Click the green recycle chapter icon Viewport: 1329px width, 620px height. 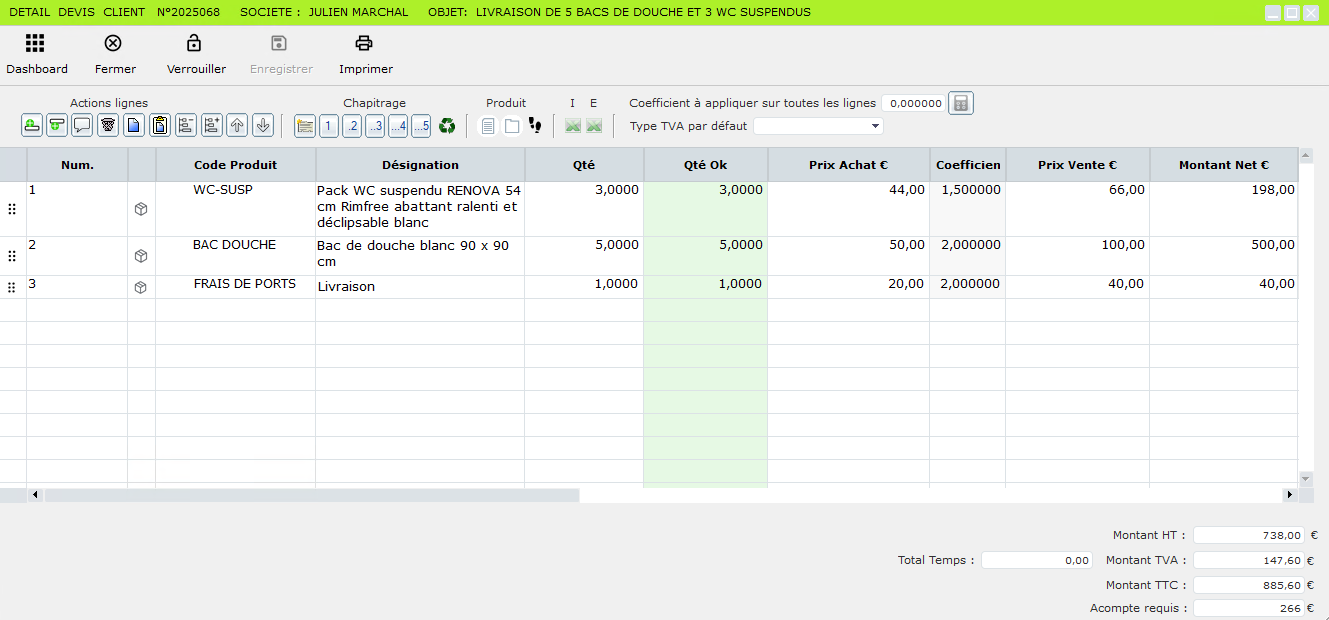click(x=447, y=126)
